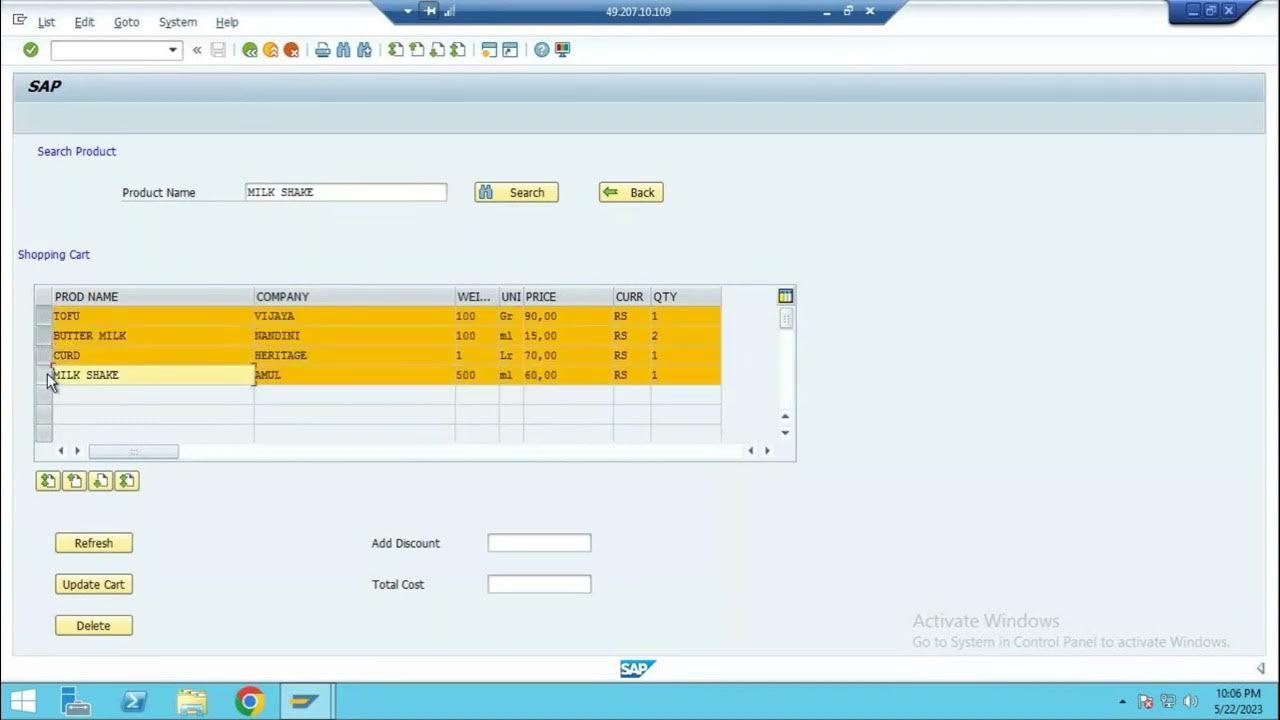Image resolution: width=1280 pixels, height=720 pixels.
Task: Select the CURD row selector
Action: pos(43,355)
